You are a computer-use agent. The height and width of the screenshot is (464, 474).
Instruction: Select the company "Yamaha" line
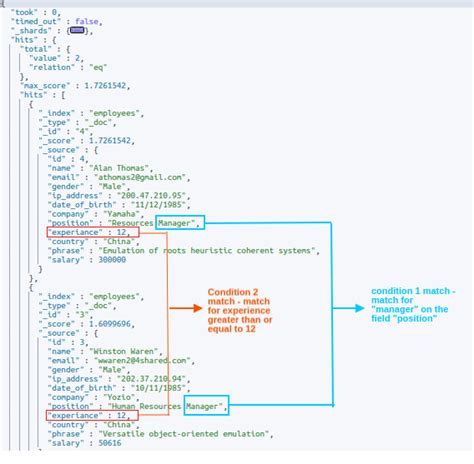[95, 214]
